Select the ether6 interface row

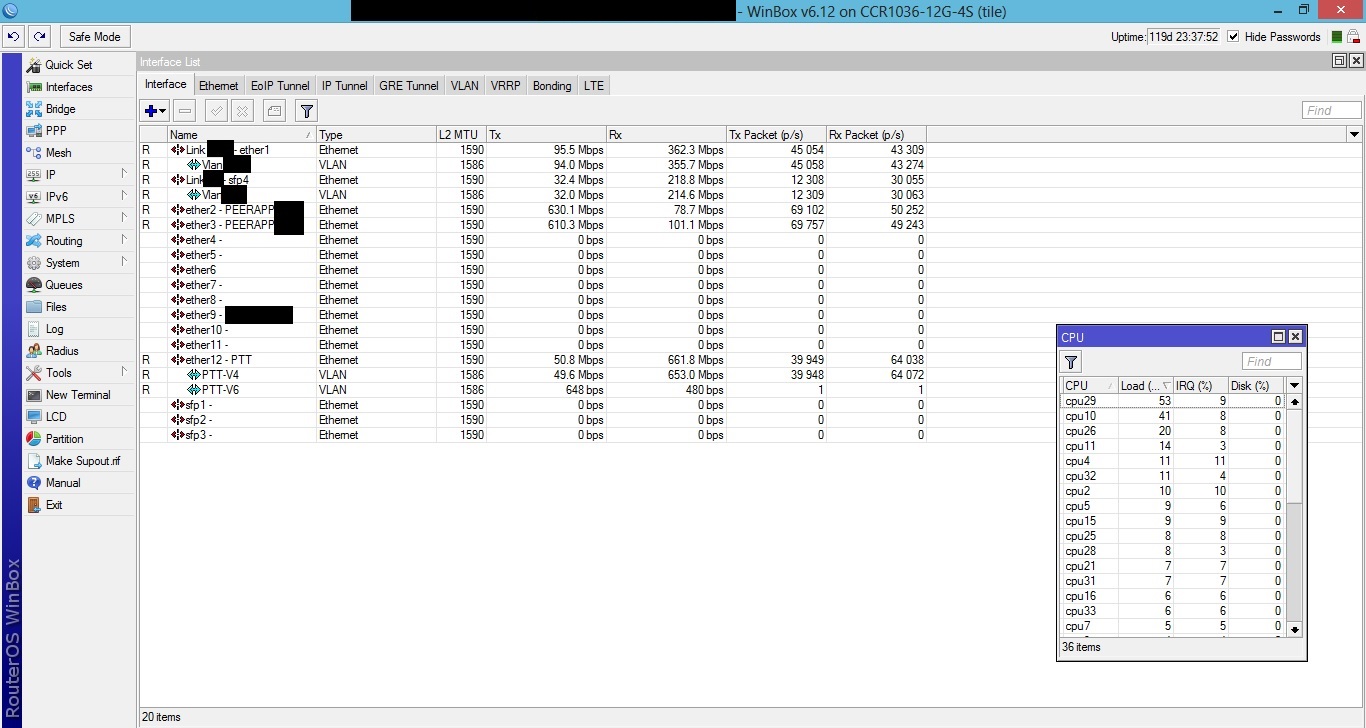tap(533, 270)
